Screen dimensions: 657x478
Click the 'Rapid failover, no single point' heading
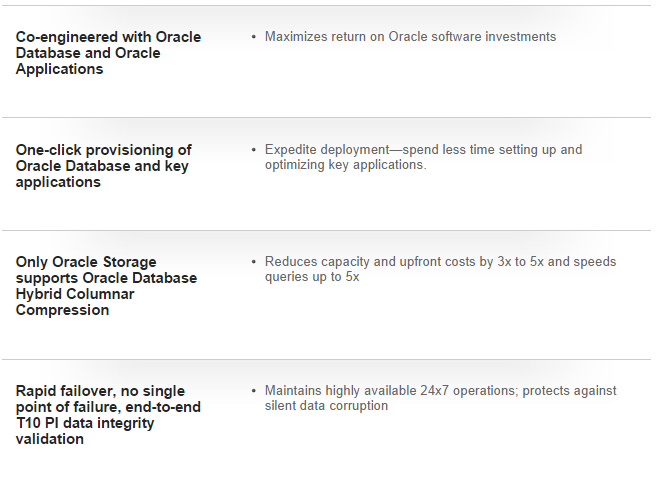[108, 415]
